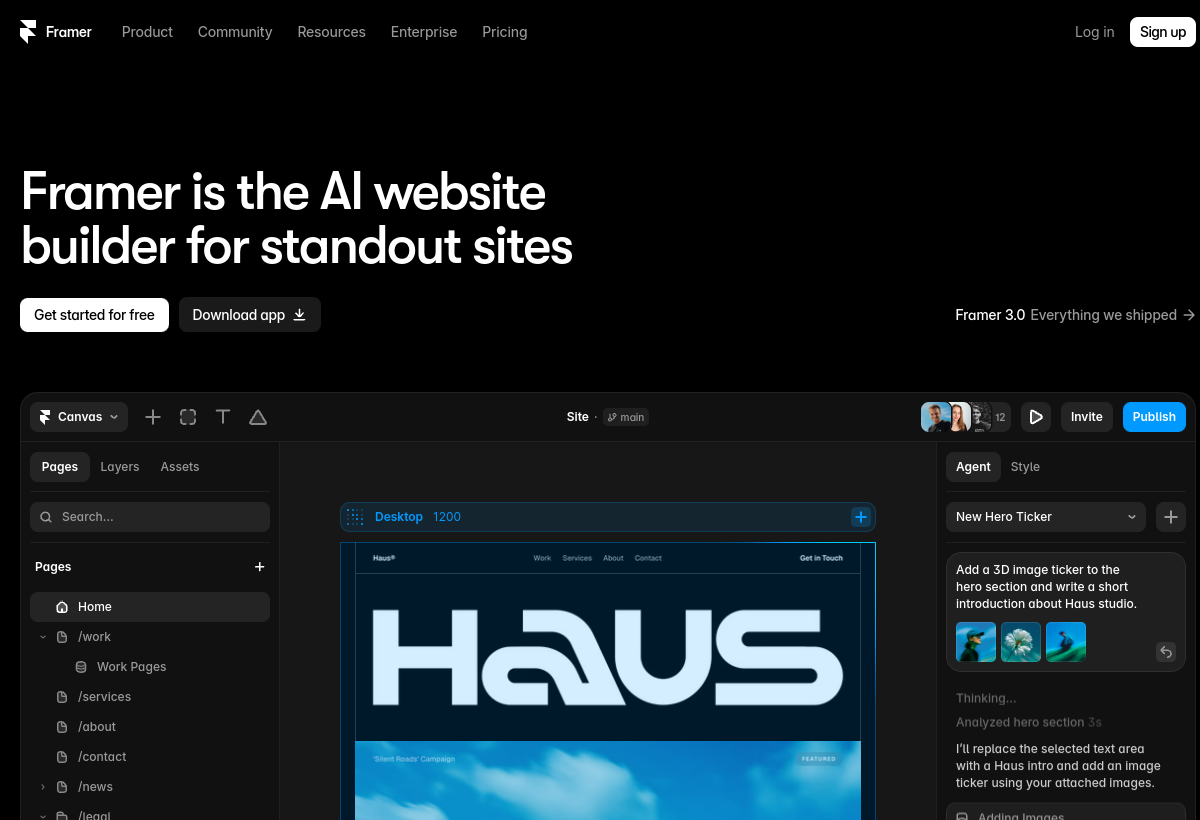Click Contact link in Haus preview
Image resolution: width=1200 pixels, height=820 pixels.
click(648, 558)
